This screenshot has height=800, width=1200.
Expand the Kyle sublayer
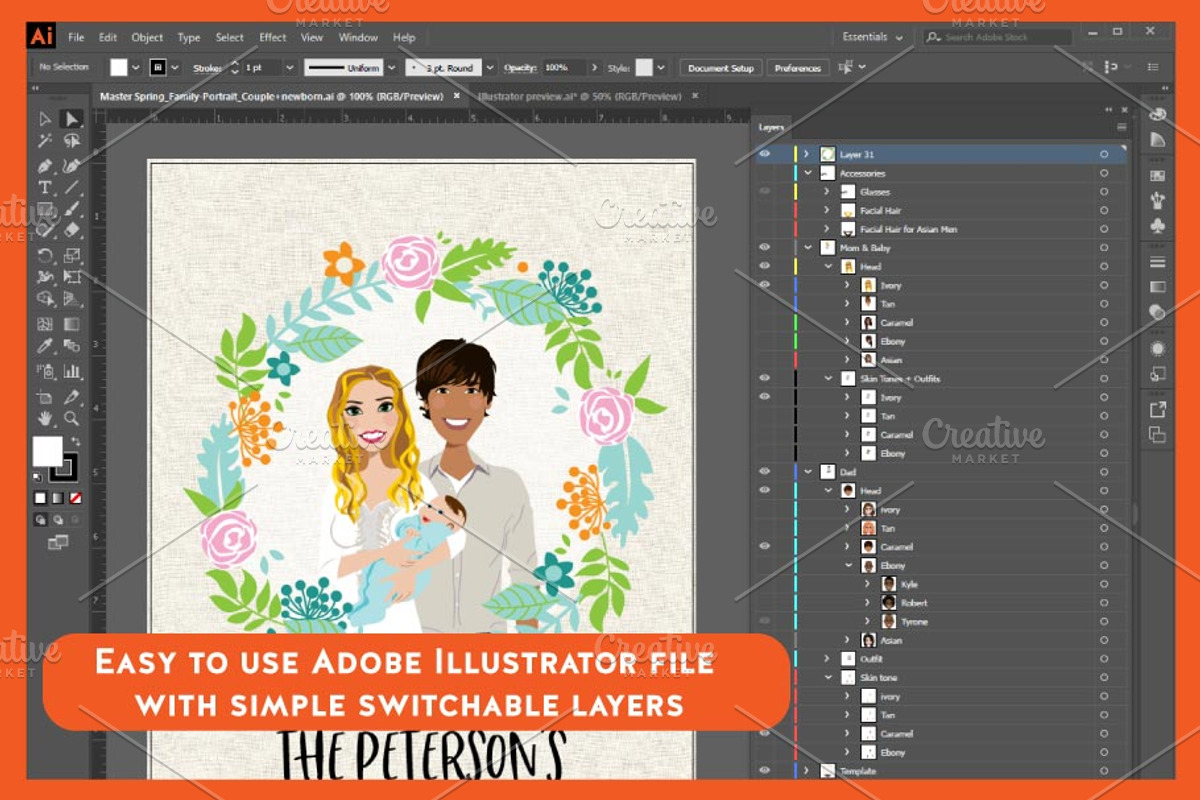click(867, 584)
